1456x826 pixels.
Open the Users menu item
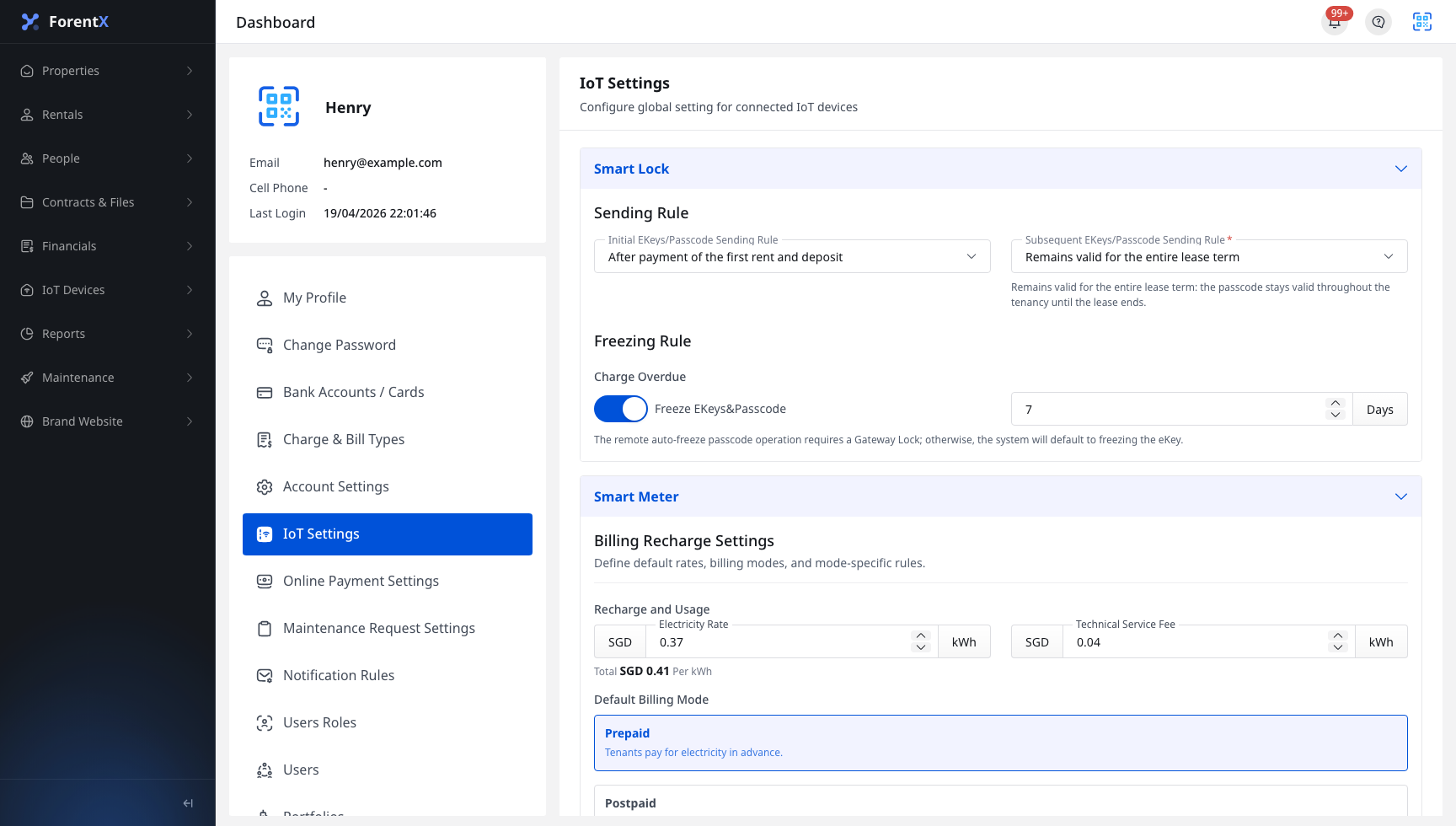[x=388, y=770]
